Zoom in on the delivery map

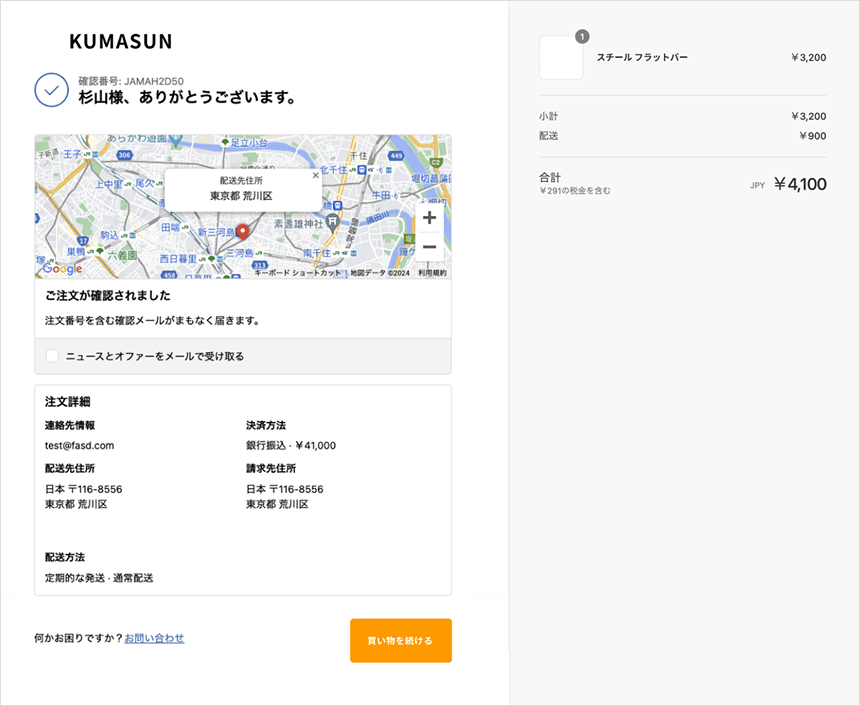[429, 218]
